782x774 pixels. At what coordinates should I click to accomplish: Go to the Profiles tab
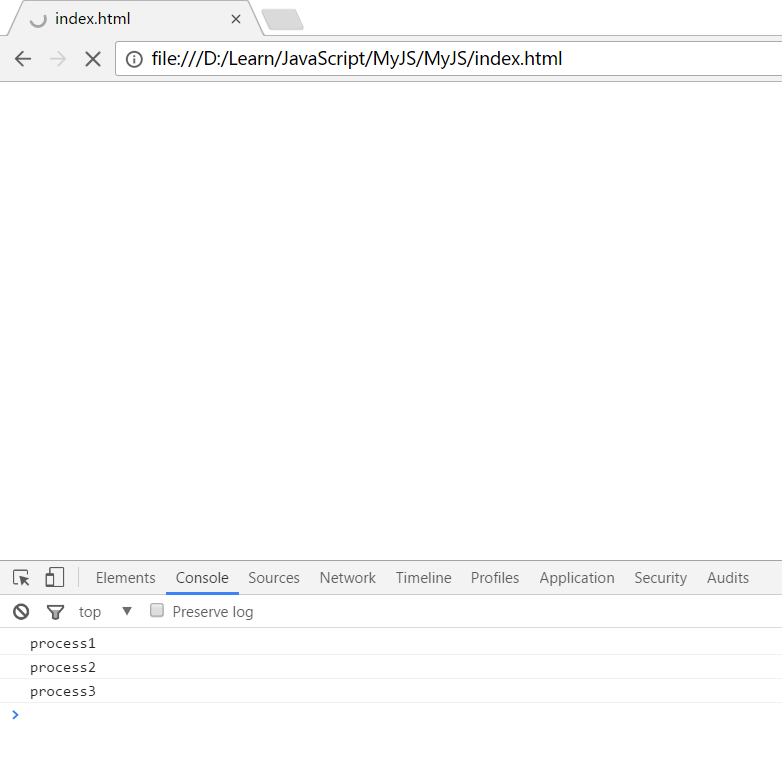[495, 578]
